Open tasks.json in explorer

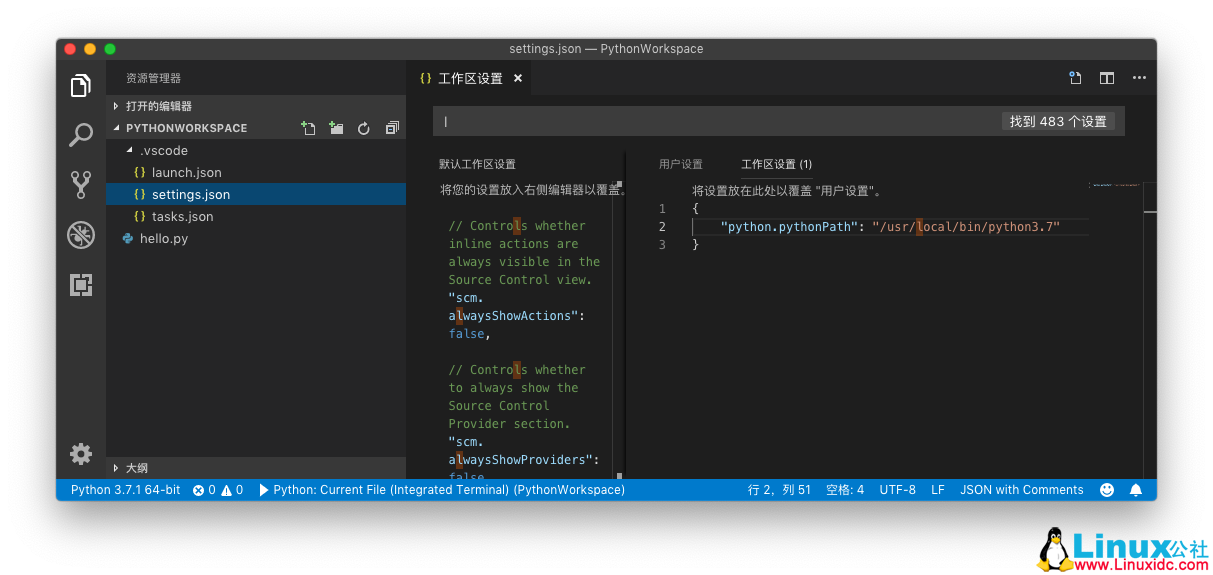pyautogui.click(x=256, y=216)
